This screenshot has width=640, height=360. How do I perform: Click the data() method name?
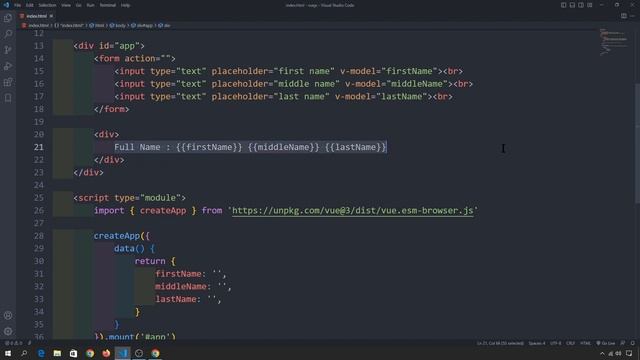point(124,249)
